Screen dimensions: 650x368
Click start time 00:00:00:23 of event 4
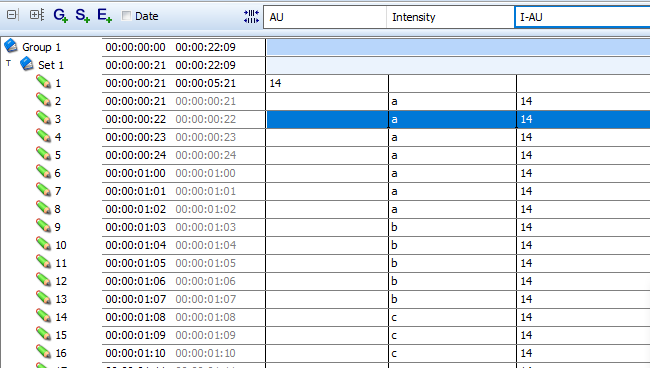(x=136, y=137)
